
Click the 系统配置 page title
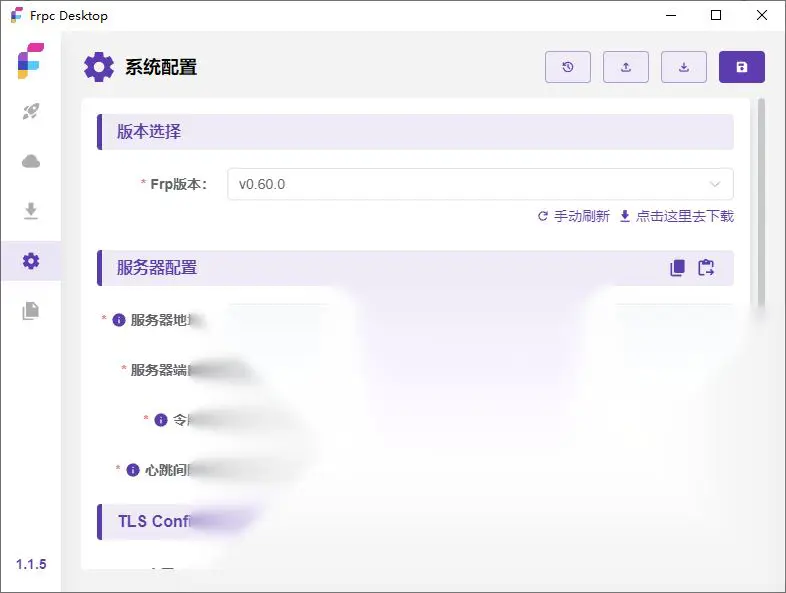click(x=161, y=67)
